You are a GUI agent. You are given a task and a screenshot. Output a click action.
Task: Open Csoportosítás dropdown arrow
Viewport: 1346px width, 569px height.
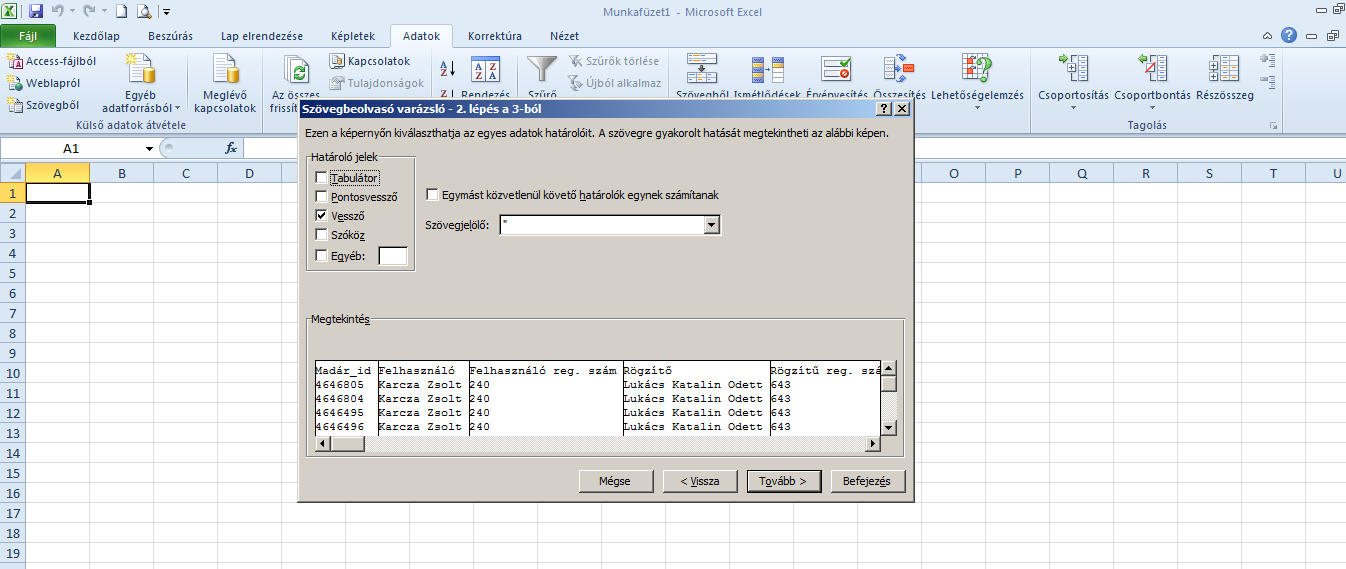pos(1073,108)
